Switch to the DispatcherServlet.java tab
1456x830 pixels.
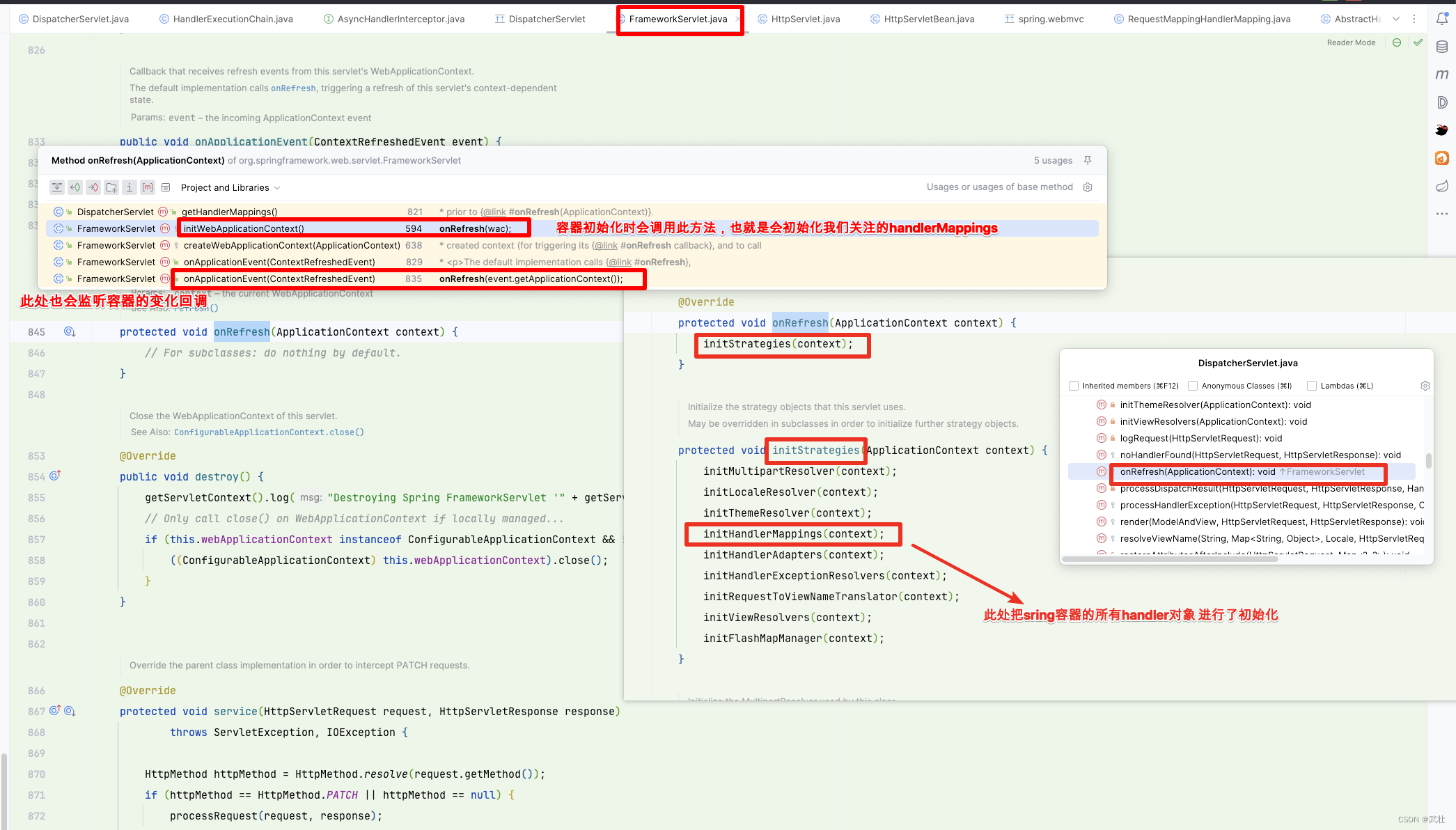point(73,19)
